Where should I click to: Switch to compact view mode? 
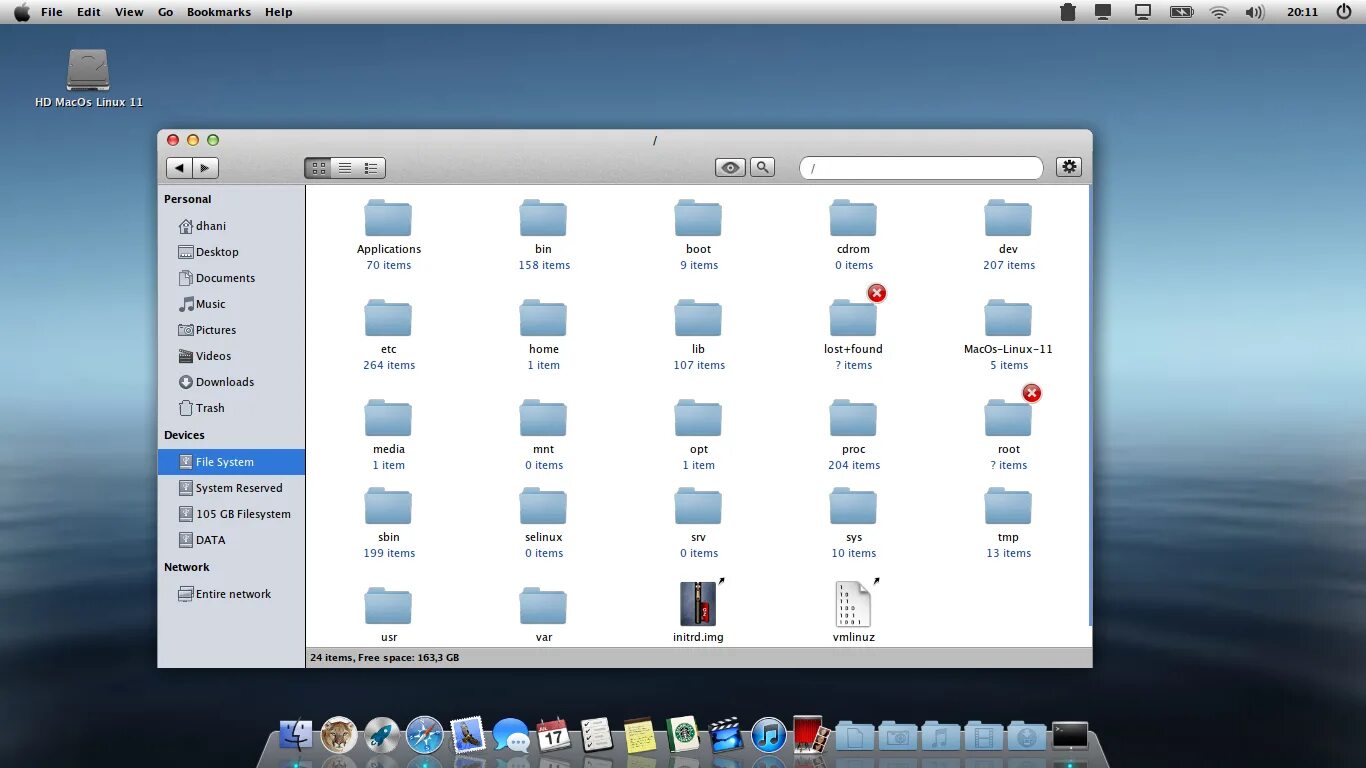click(x=371, y=168)
